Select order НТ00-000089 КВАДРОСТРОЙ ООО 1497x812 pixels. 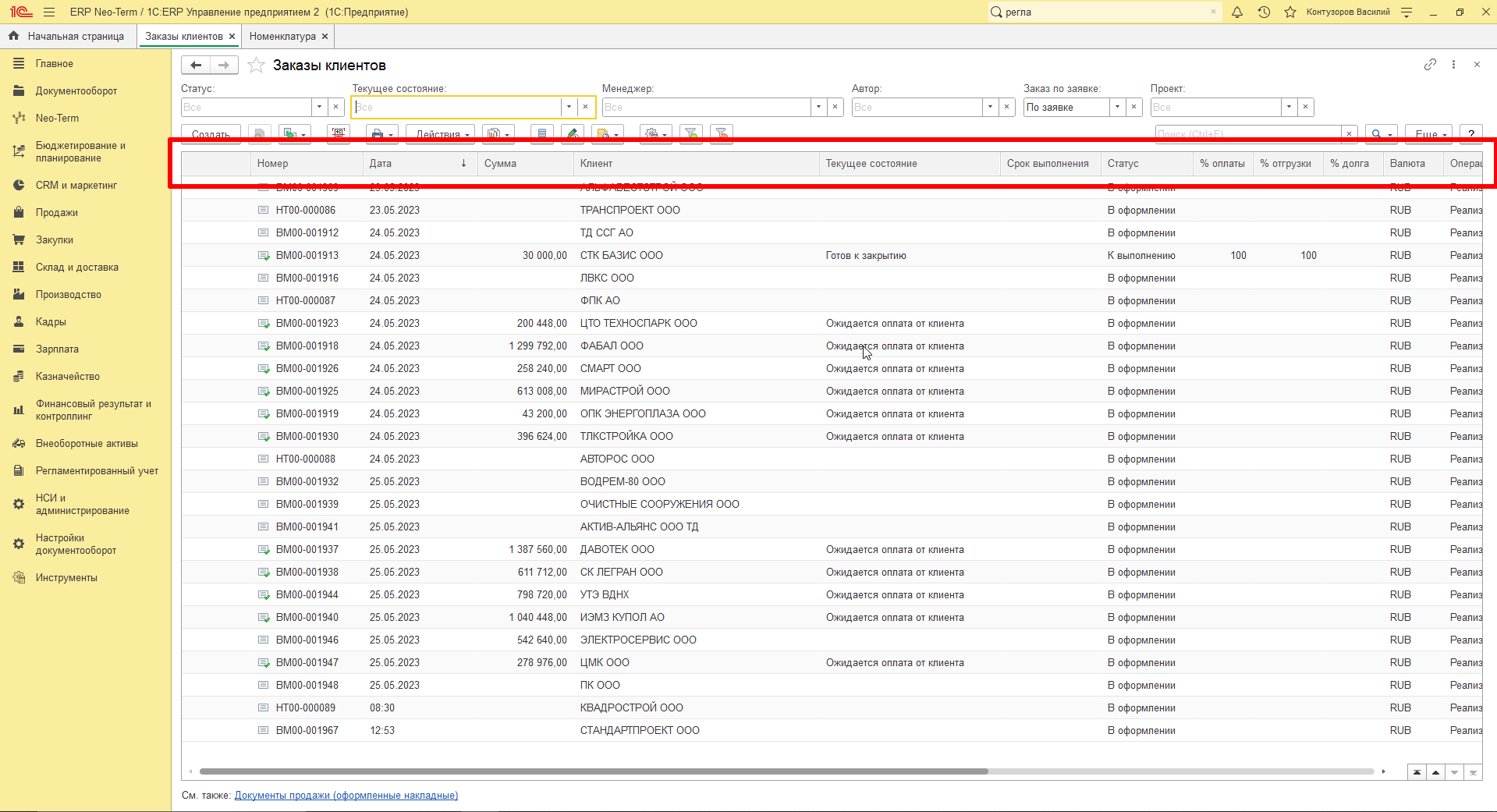832,708
